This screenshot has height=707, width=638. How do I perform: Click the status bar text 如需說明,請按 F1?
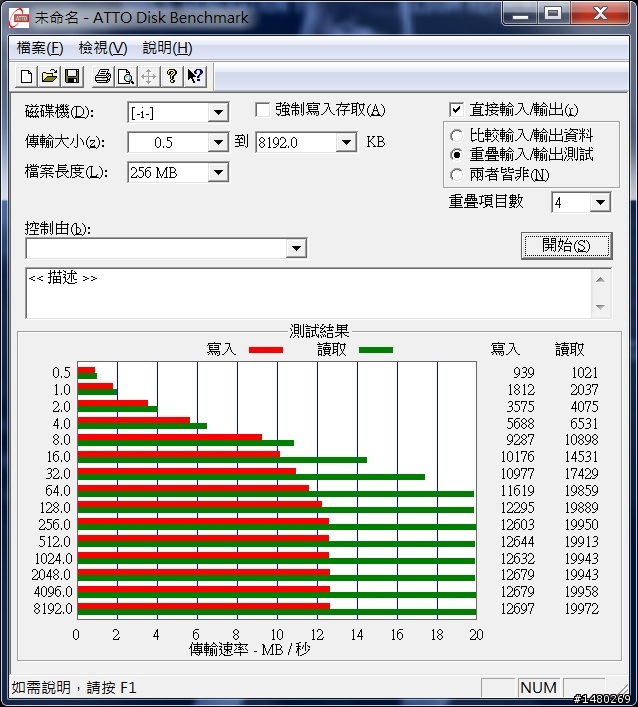point(73,688)
